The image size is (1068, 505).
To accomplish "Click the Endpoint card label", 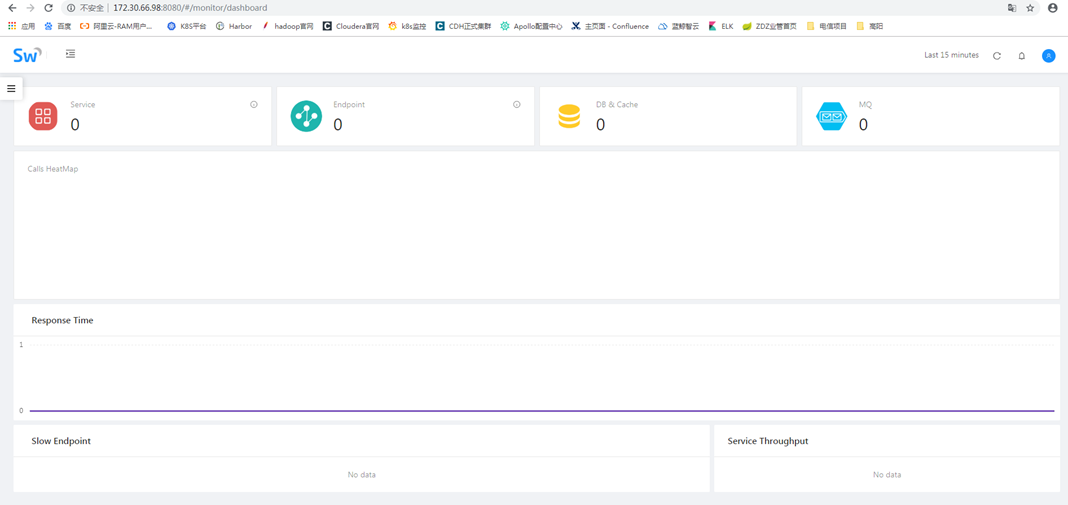I will click(349, 105).
